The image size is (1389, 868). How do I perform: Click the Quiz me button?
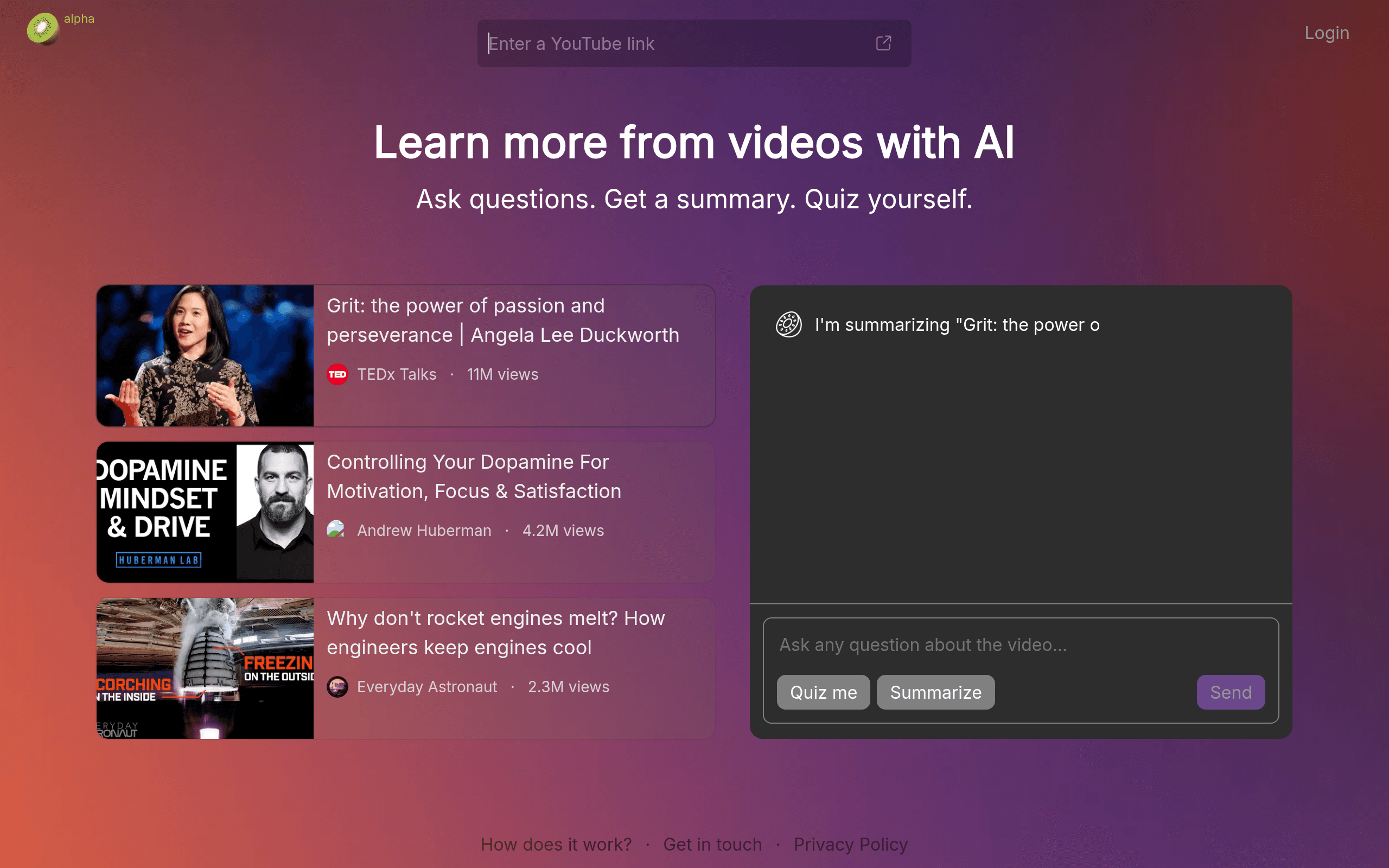click(823, 692)
